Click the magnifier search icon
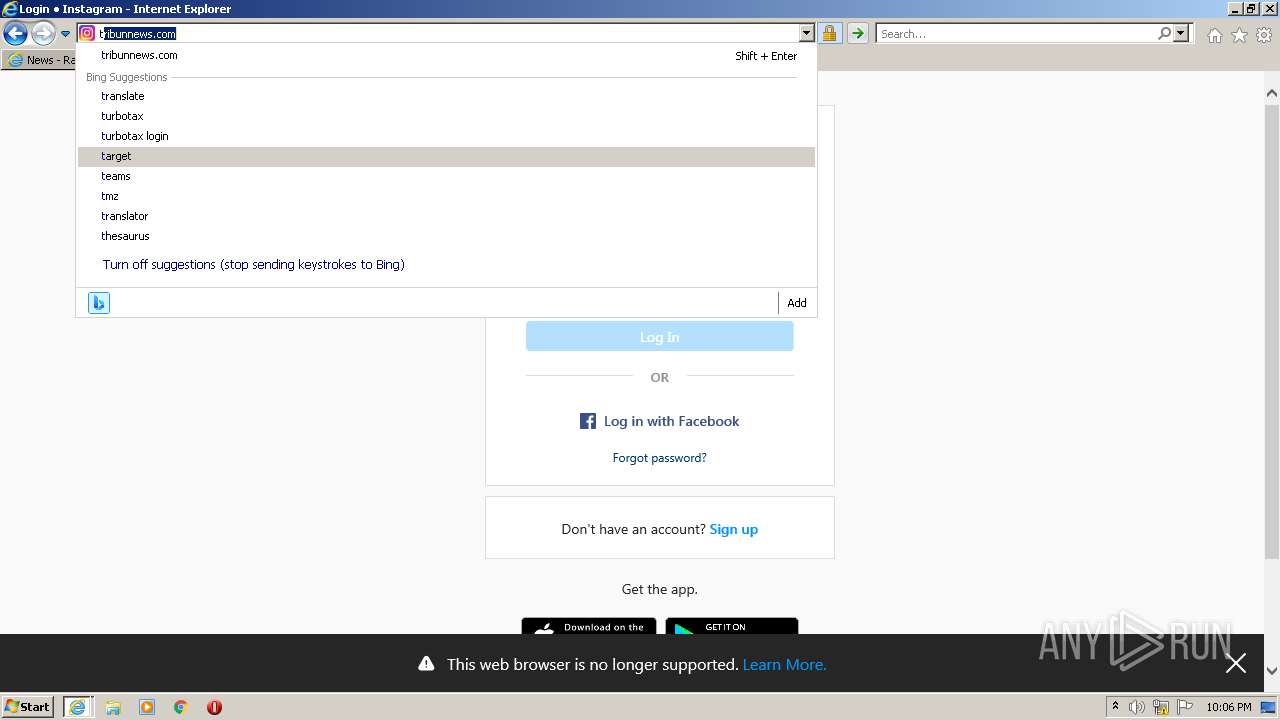 click(x=1164, y=33)
